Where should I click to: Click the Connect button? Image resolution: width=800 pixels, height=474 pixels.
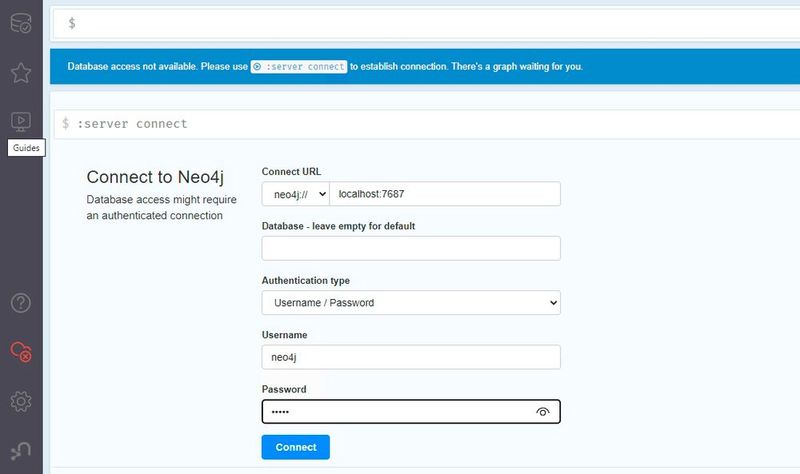coord(295,447)
